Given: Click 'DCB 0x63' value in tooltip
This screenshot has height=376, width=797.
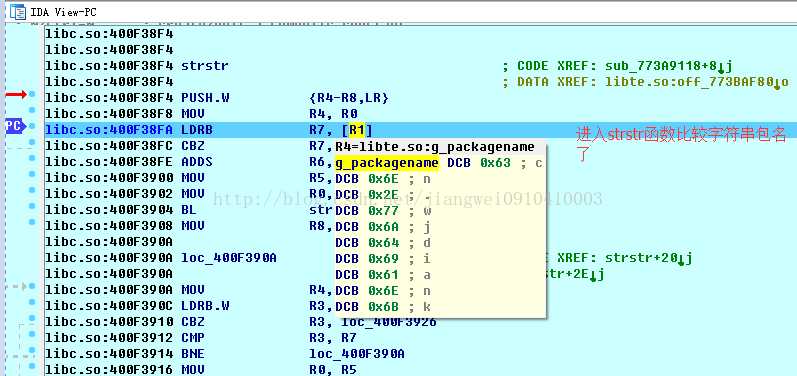Looking at the screenshot, I should (479, 163).
